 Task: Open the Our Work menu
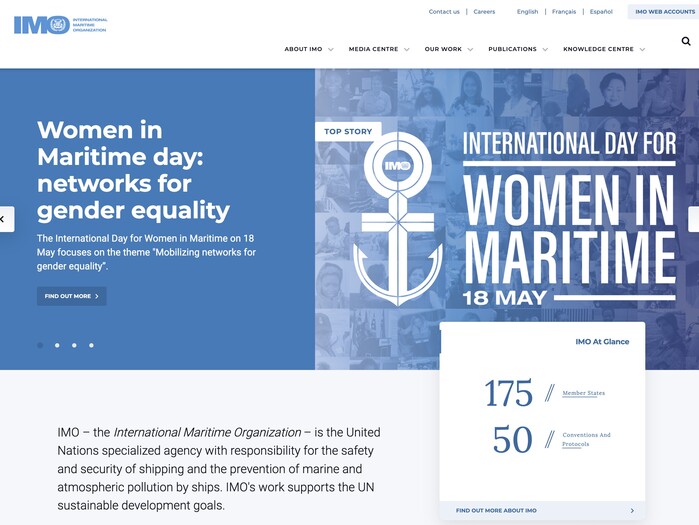443,49
